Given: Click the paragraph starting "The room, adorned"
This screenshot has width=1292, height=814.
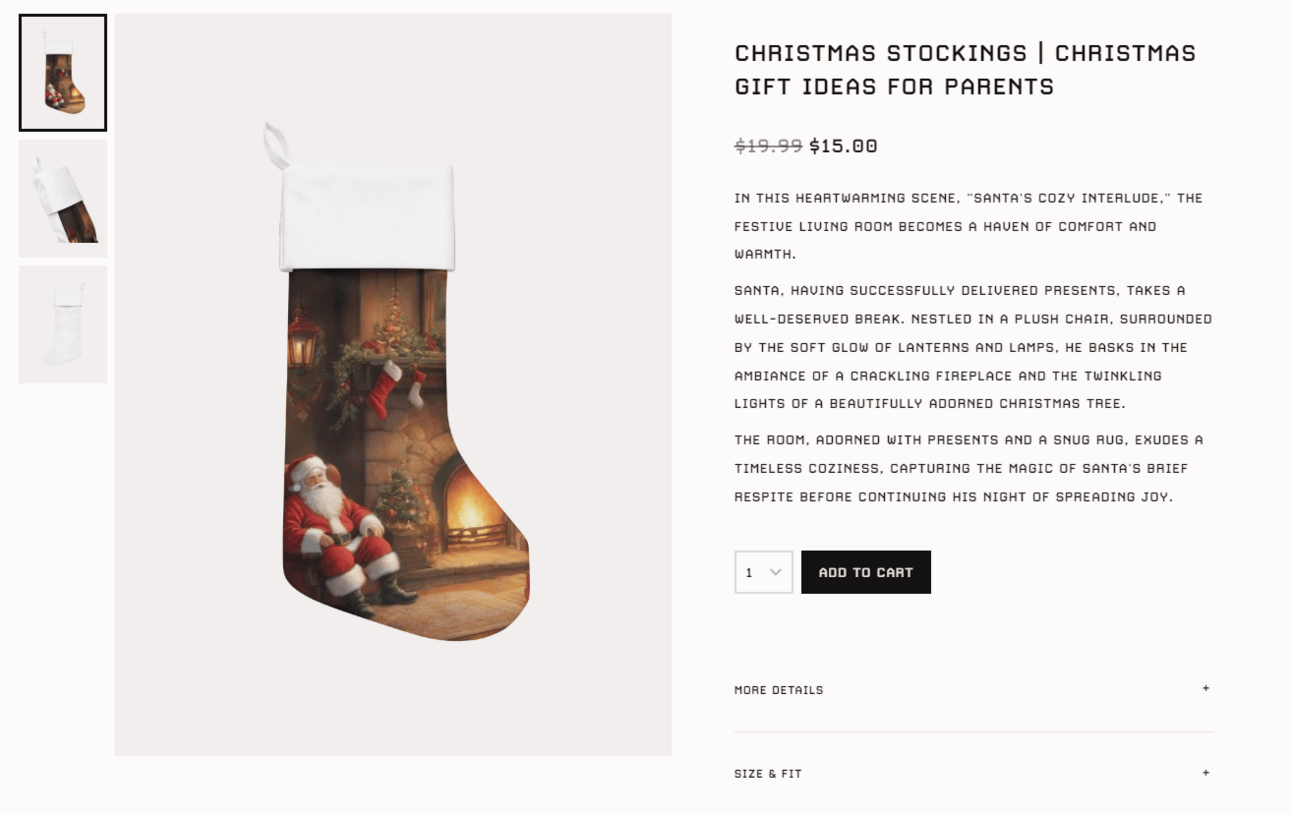Looking at the screenshot, I should 968,468.
